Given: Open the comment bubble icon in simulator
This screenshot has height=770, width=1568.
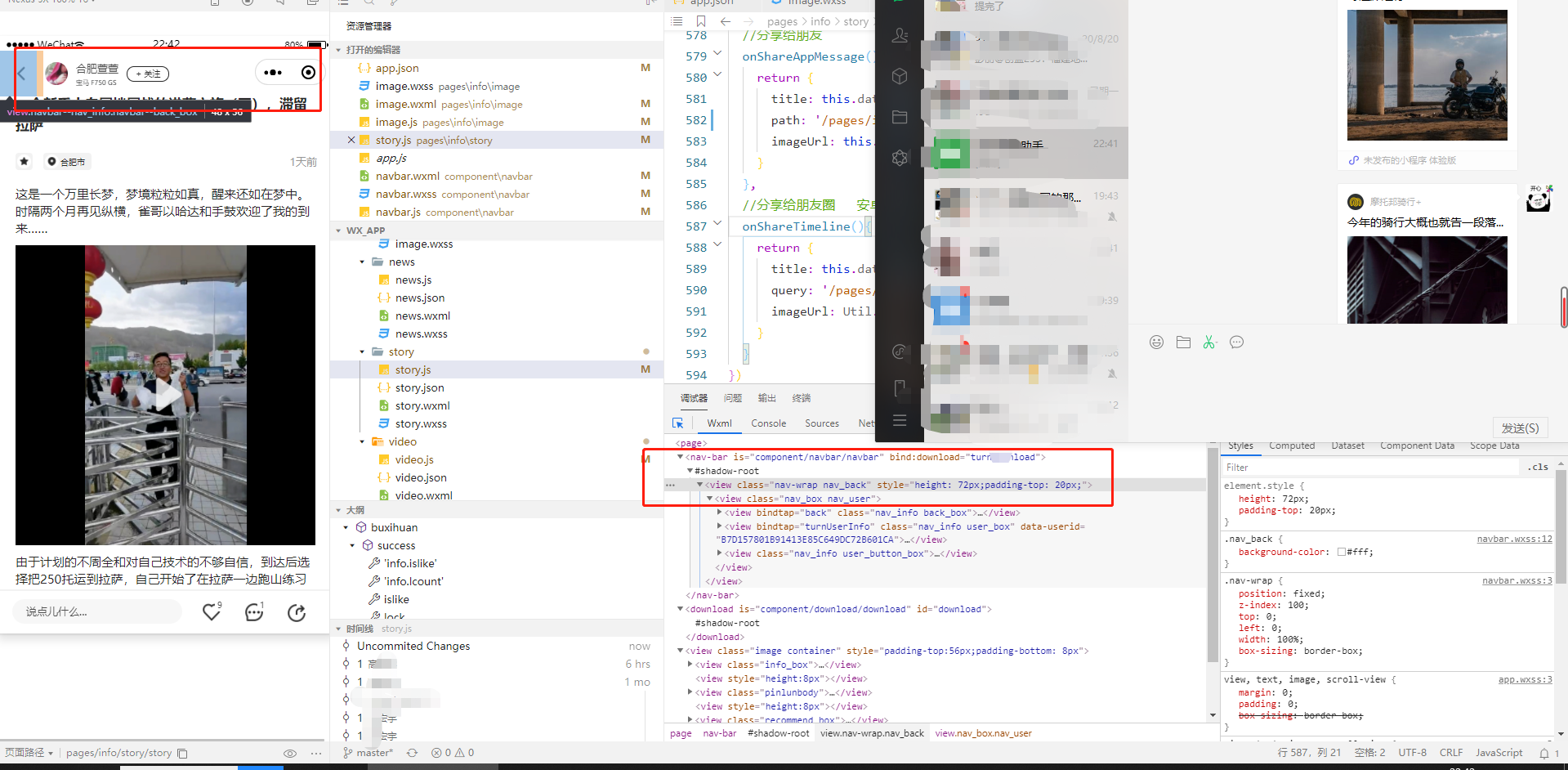Looking at the screenshot, I should pyautogui.click(x=254, y=611).
